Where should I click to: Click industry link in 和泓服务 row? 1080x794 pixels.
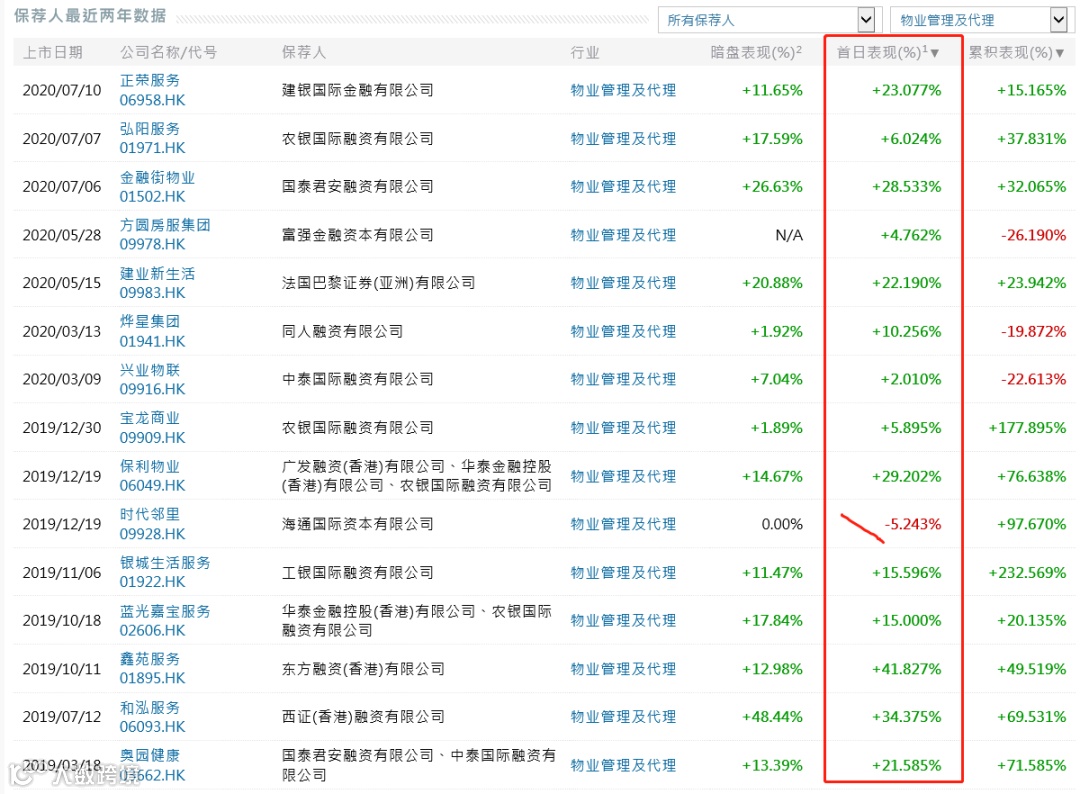coord(623,717)
